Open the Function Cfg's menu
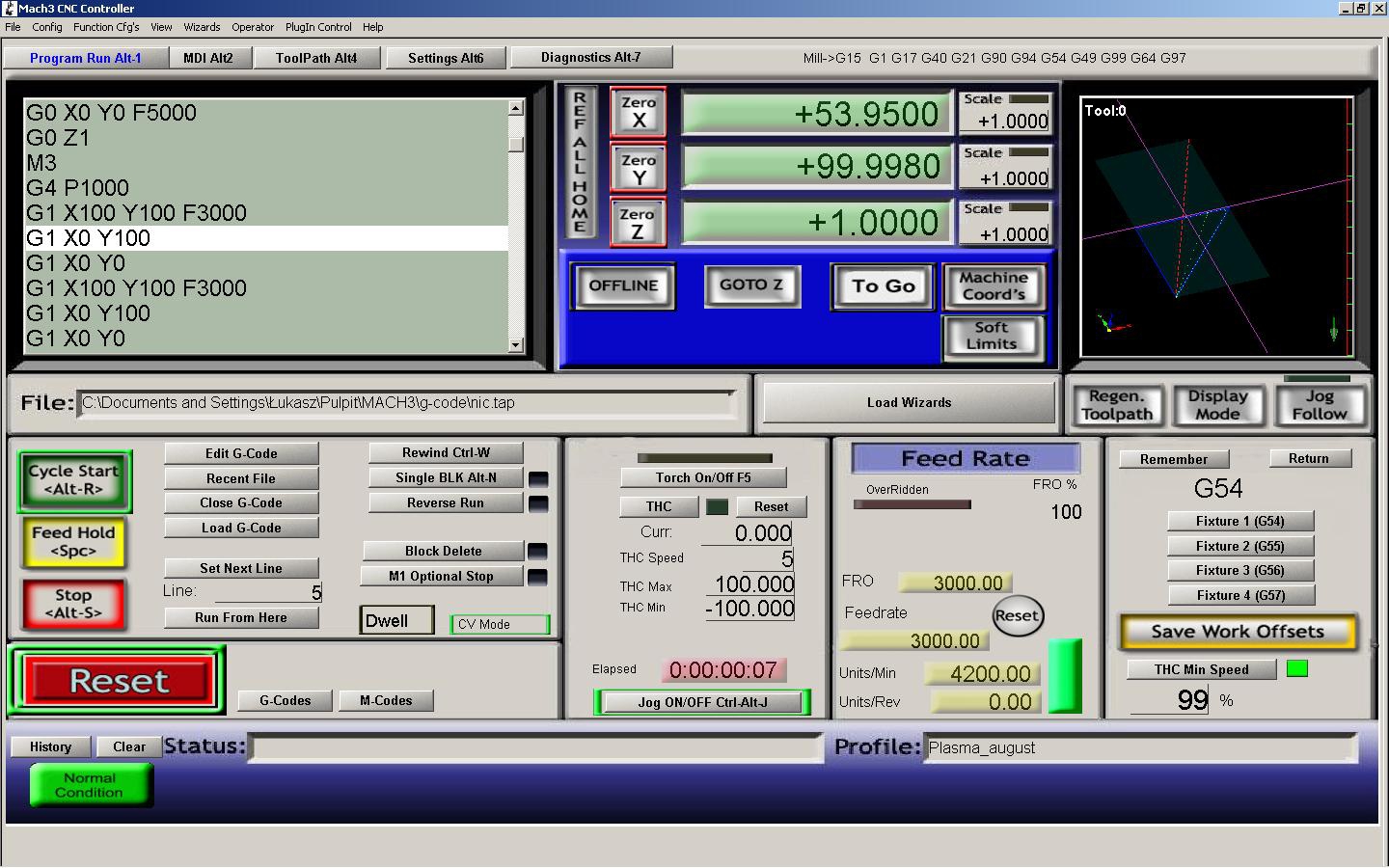Viewport: 1389px width, 868px height. coord(106,27)
